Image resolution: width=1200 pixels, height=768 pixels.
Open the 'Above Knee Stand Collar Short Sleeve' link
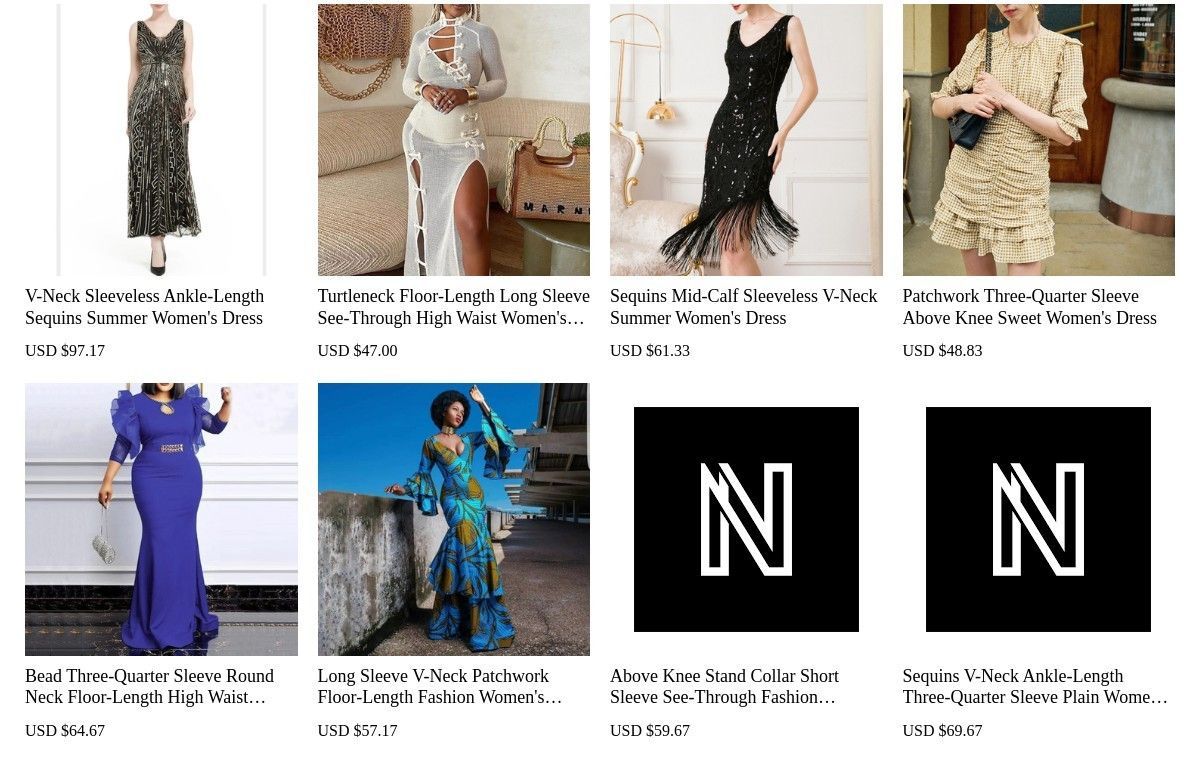point(725,687)
